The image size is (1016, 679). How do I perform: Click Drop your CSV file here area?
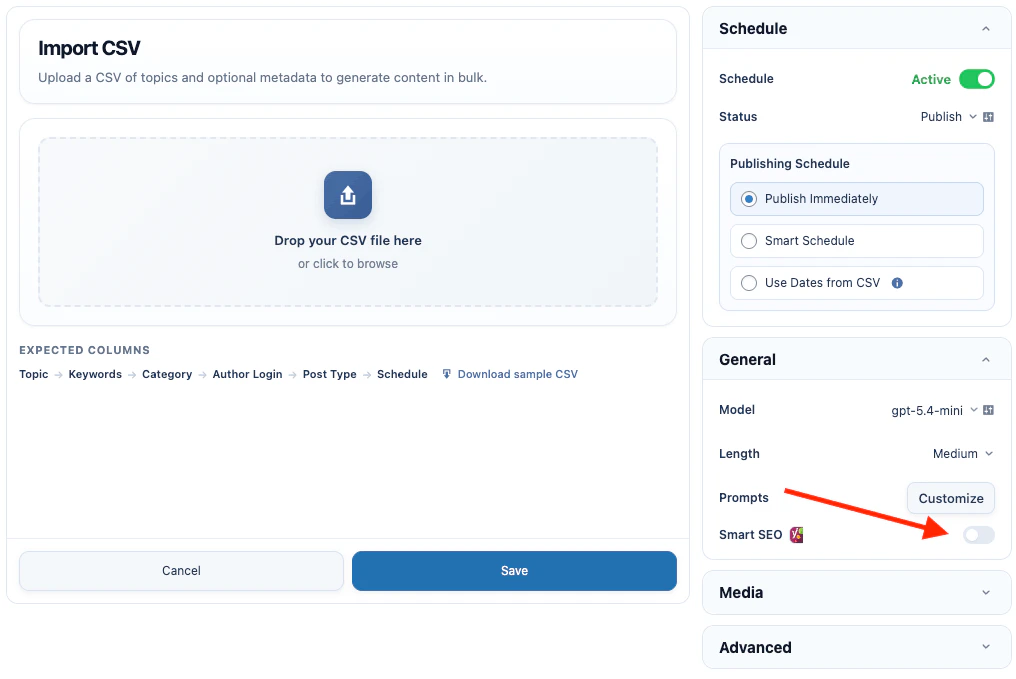(348, 222)
